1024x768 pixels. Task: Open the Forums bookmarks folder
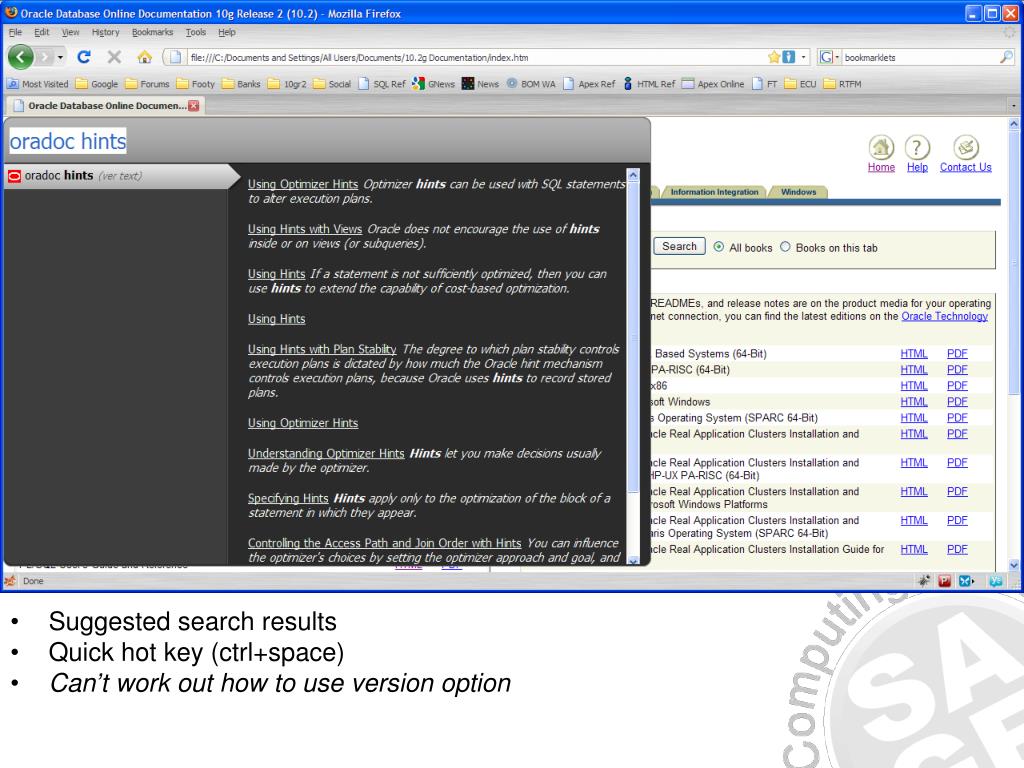[147, 84]
